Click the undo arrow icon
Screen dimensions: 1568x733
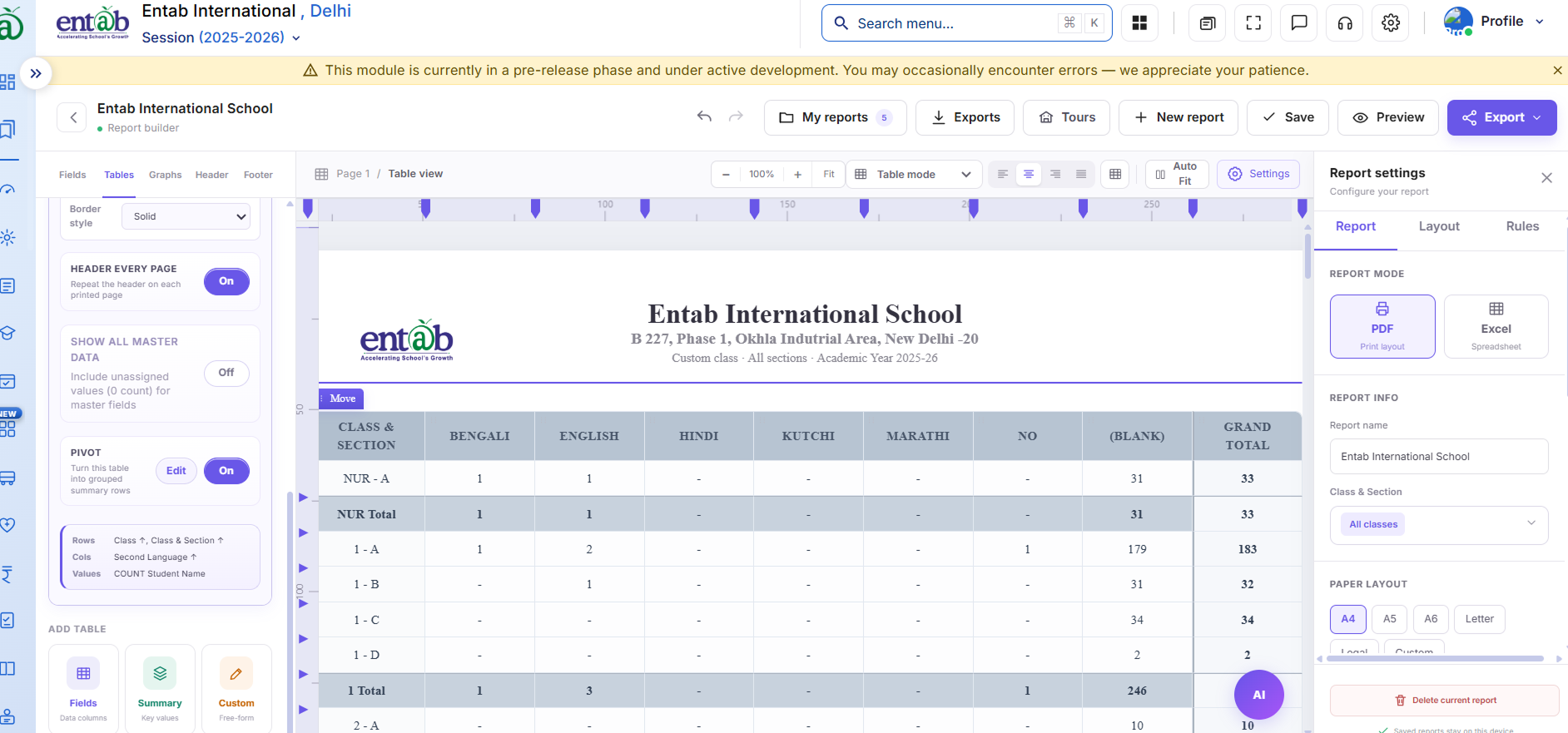tap(704, 116)
